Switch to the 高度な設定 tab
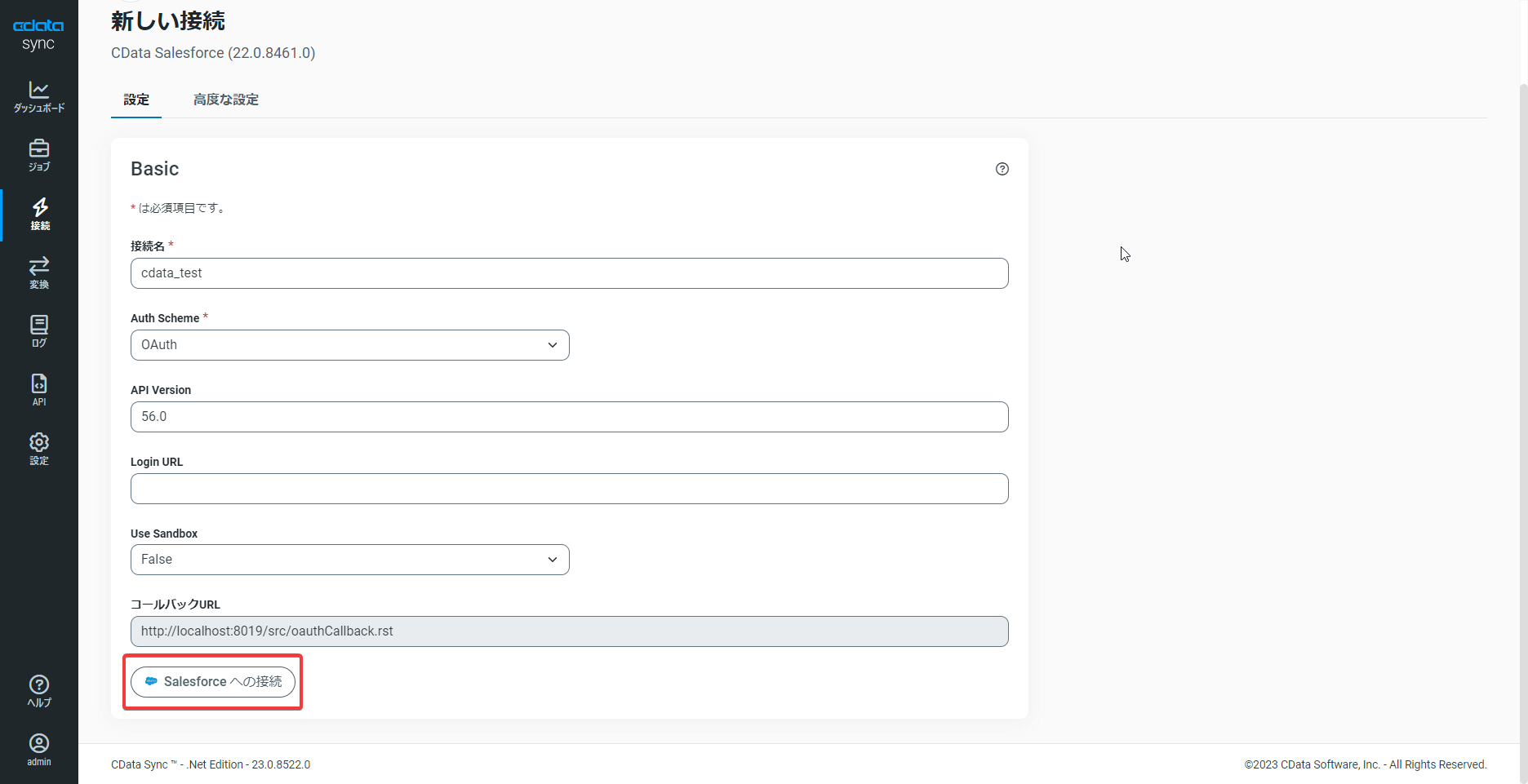This screenshot has width=1528, height=784. [x=225, y=100]
